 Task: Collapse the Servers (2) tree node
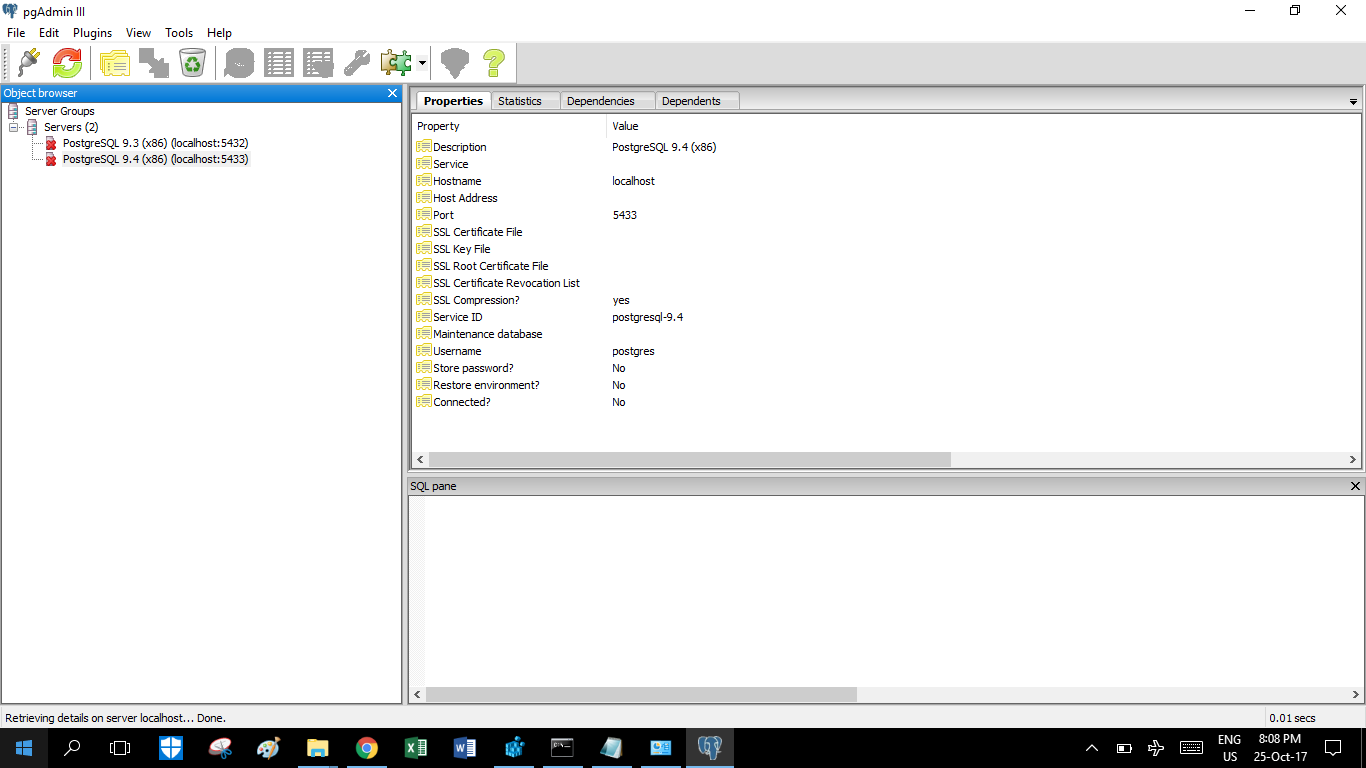[x=14, y=128]
